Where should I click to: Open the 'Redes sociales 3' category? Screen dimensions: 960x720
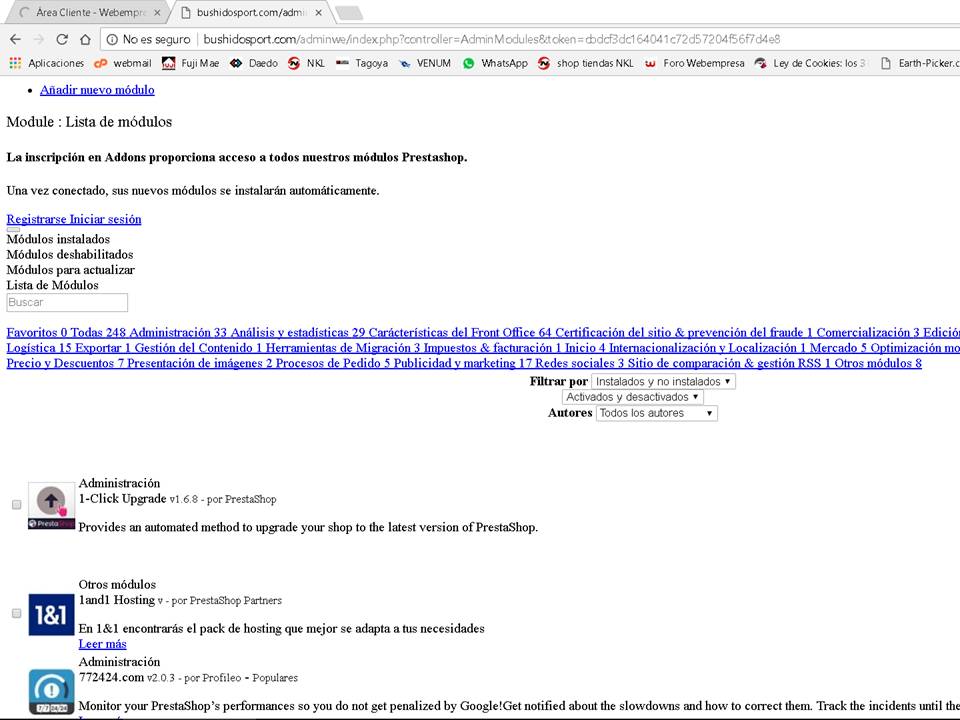point(580,363)
